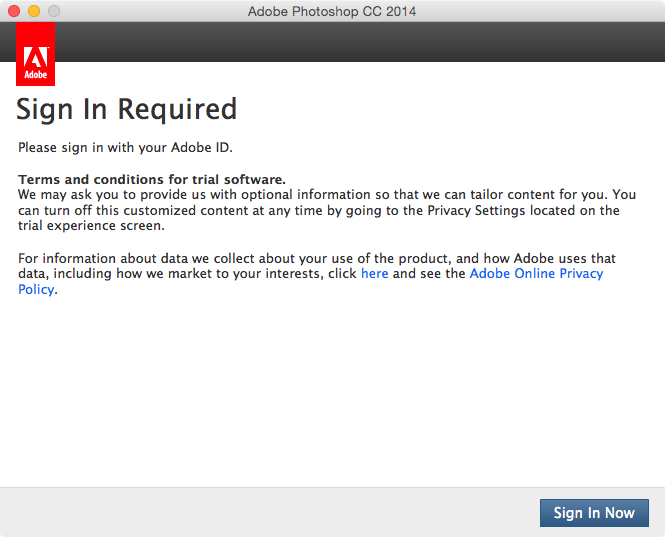The image size is (665, 537).
Task: Click the wrapped "Policy" link word
Action: tap(36, 289)
